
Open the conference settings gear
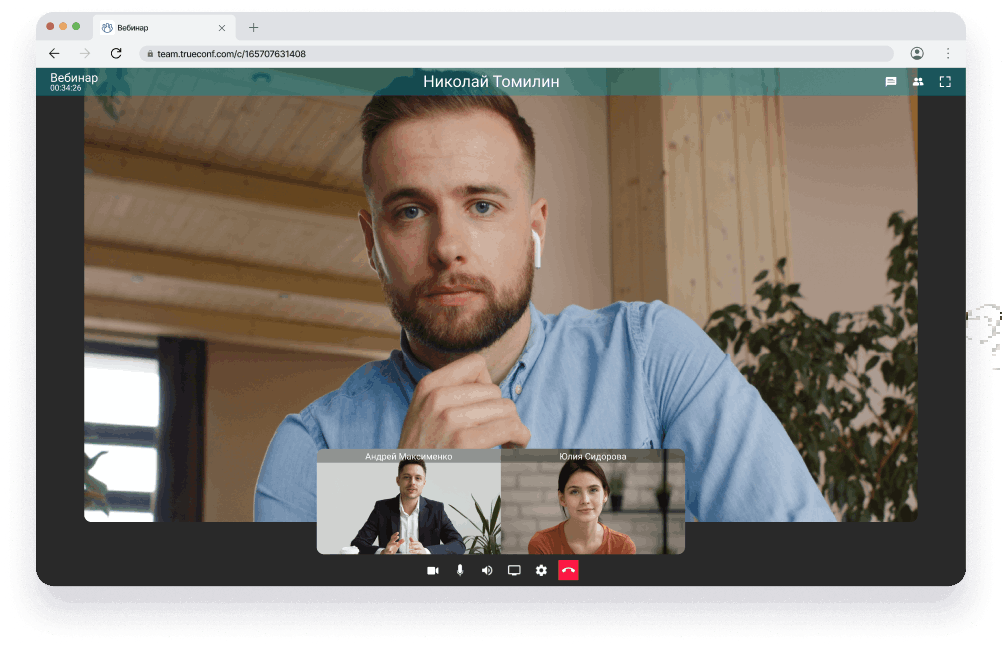(x=541, y=570)
